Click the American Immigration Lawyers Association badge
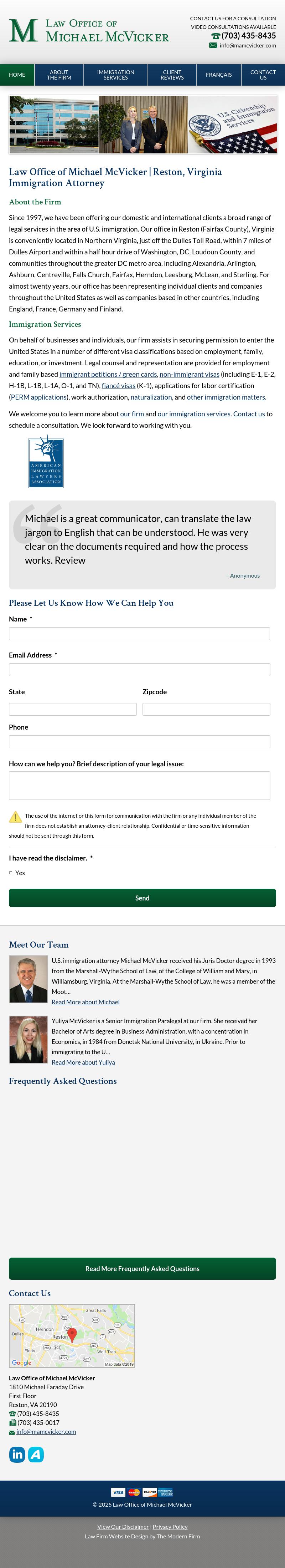Image resolution: width=285 pixels, height=1568 pixels. click(x=46, y=462)
